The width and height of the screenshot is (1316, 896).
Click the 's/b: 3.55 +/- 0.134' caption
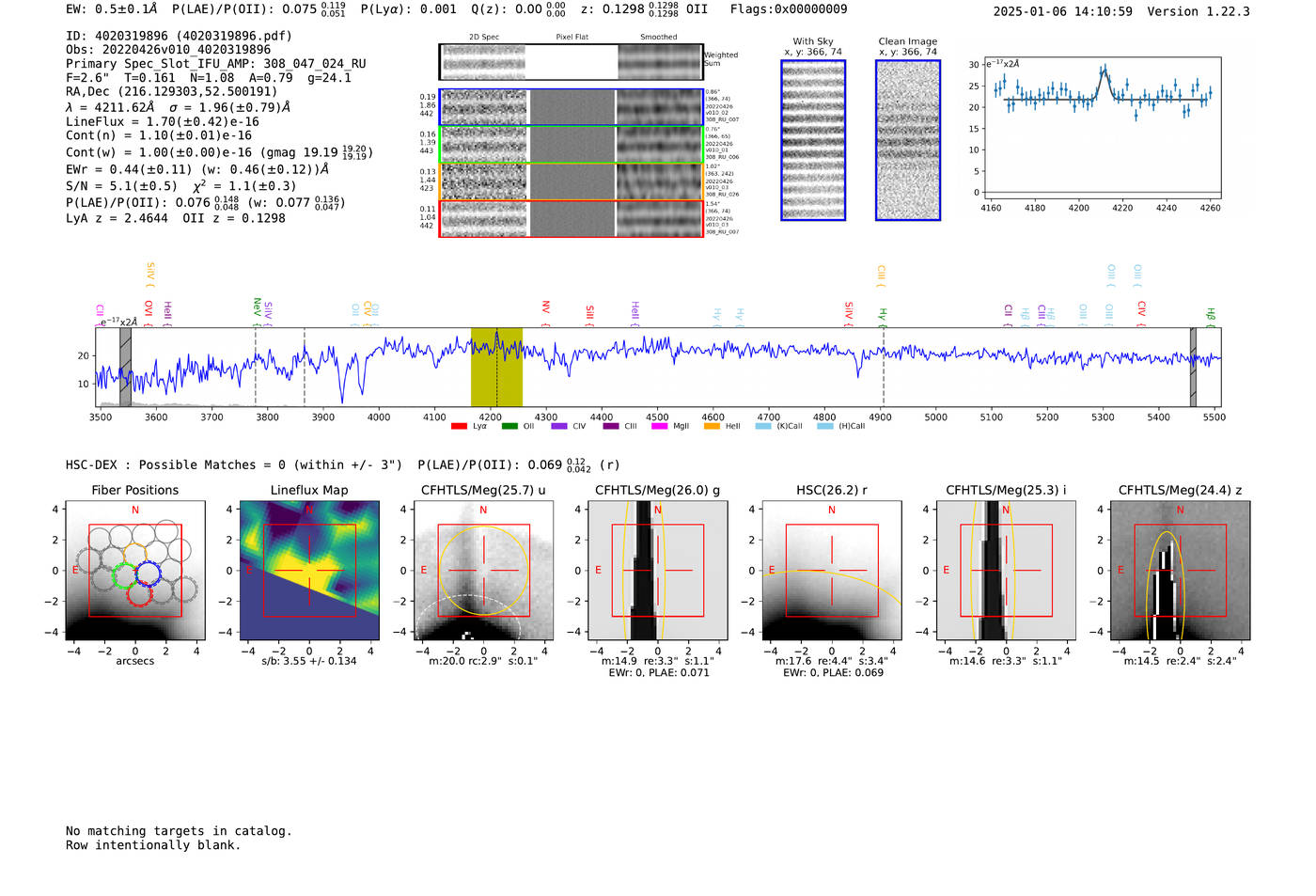pos(309,661)
